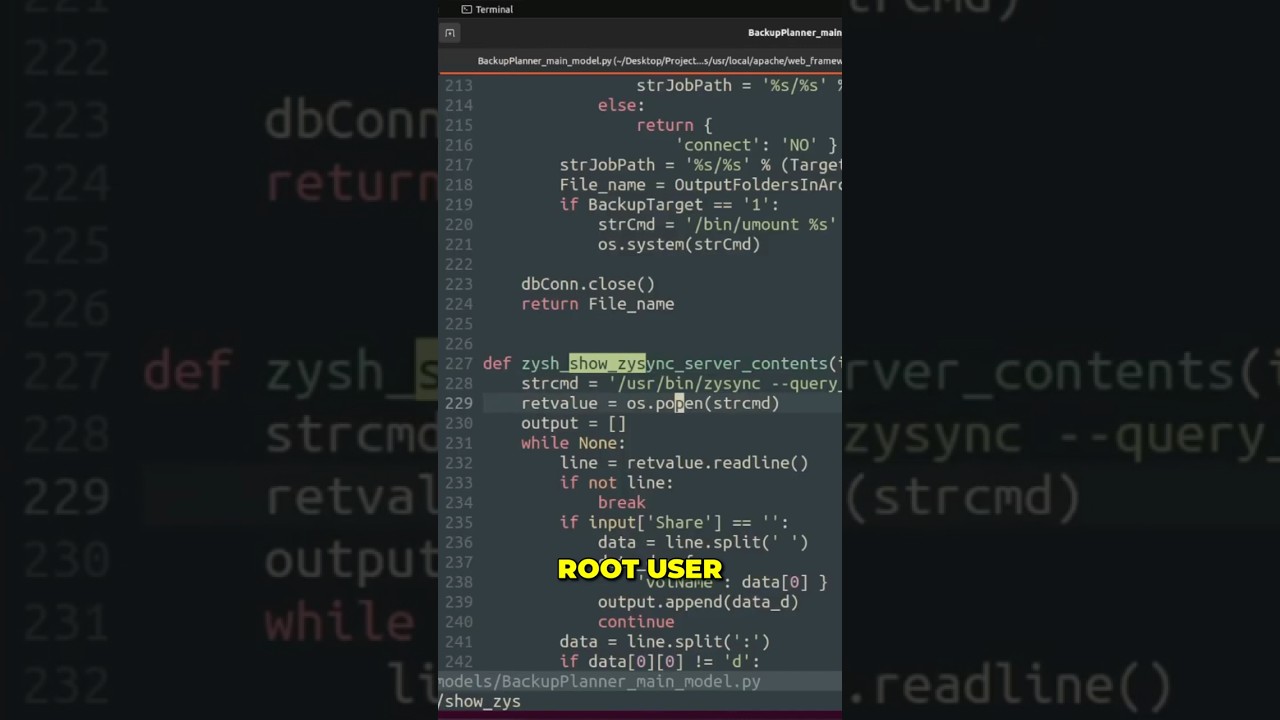Click os.system(strCmd) on line 221
Viewport: 1280px width, 720px height.
pos(679,244)
